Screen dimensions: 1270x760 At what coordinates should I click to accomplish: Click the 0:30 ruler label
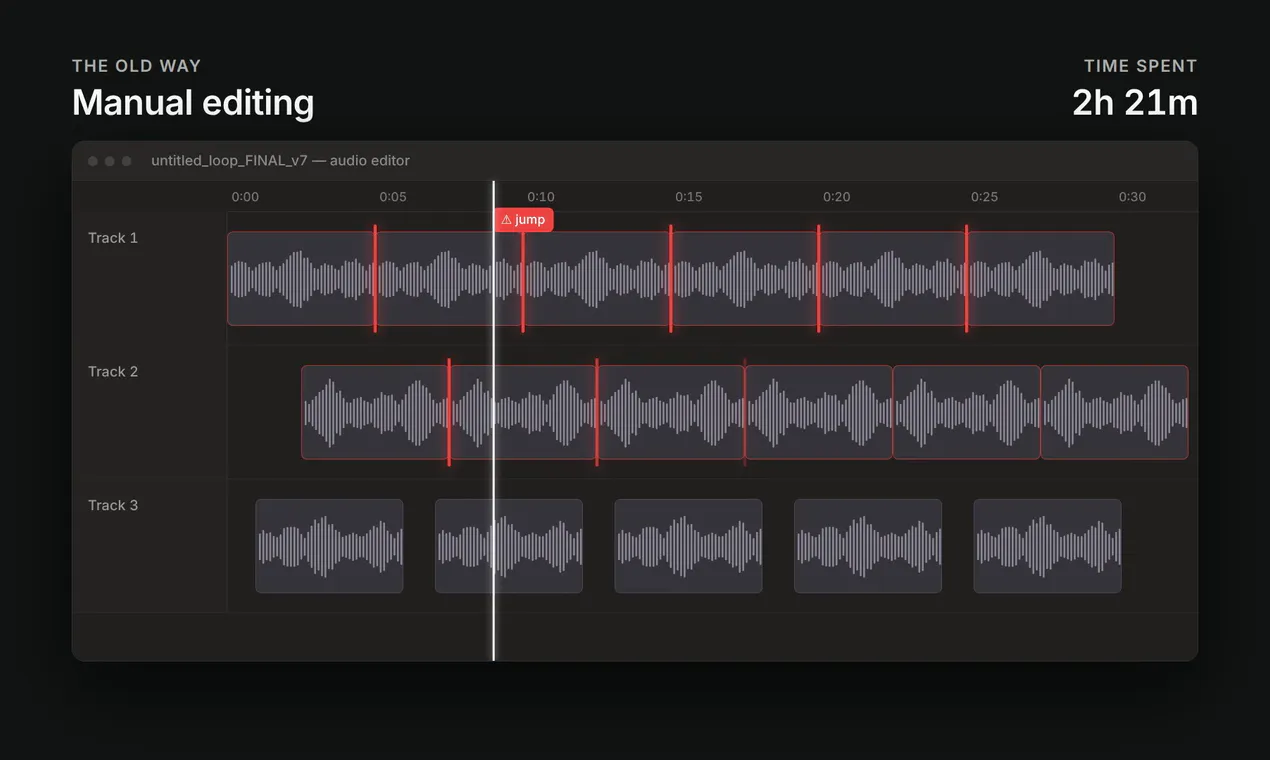coord(1133,197)
